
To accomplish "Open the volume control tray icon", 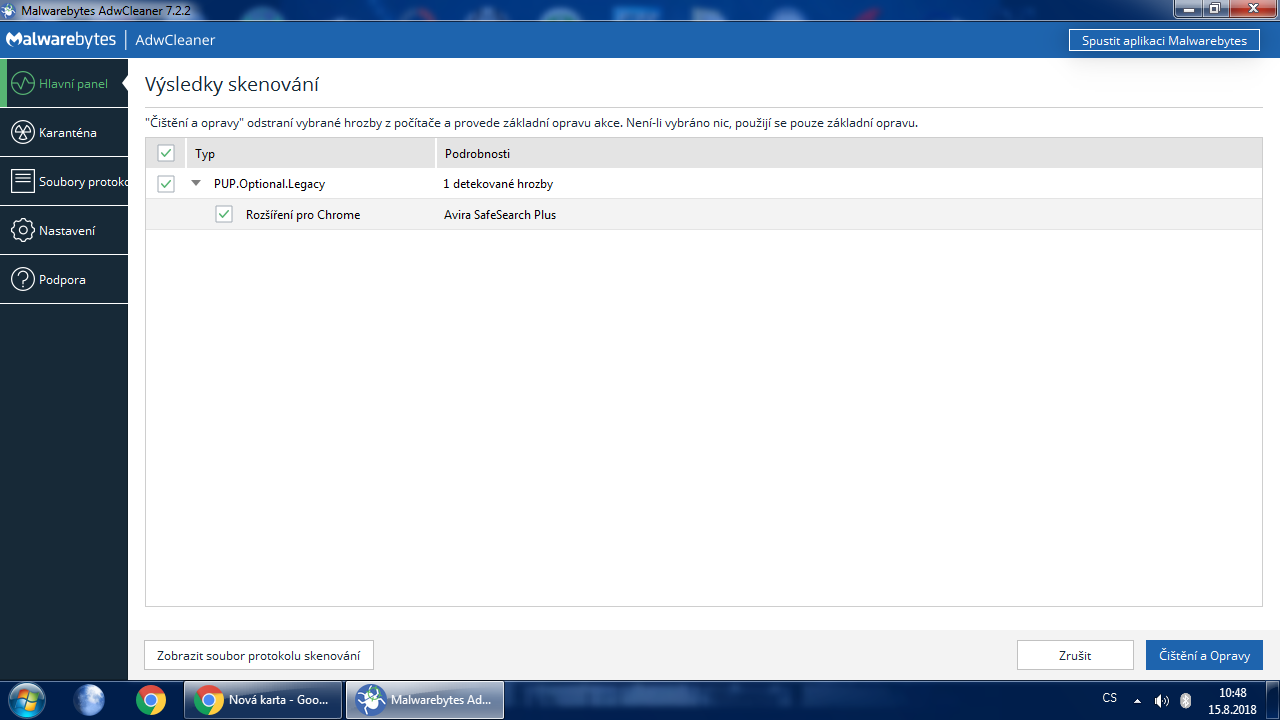I will (1161, 700).
